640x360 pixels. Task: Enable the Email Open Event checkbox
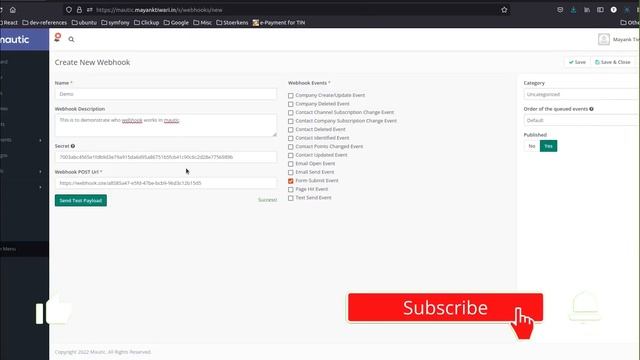coord(291,164)
